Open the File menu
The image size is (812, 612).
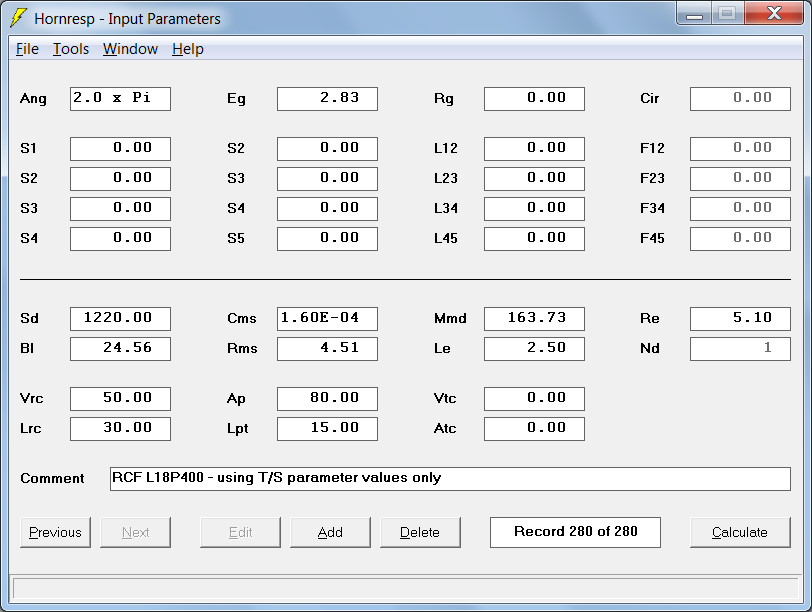[27, 49]
